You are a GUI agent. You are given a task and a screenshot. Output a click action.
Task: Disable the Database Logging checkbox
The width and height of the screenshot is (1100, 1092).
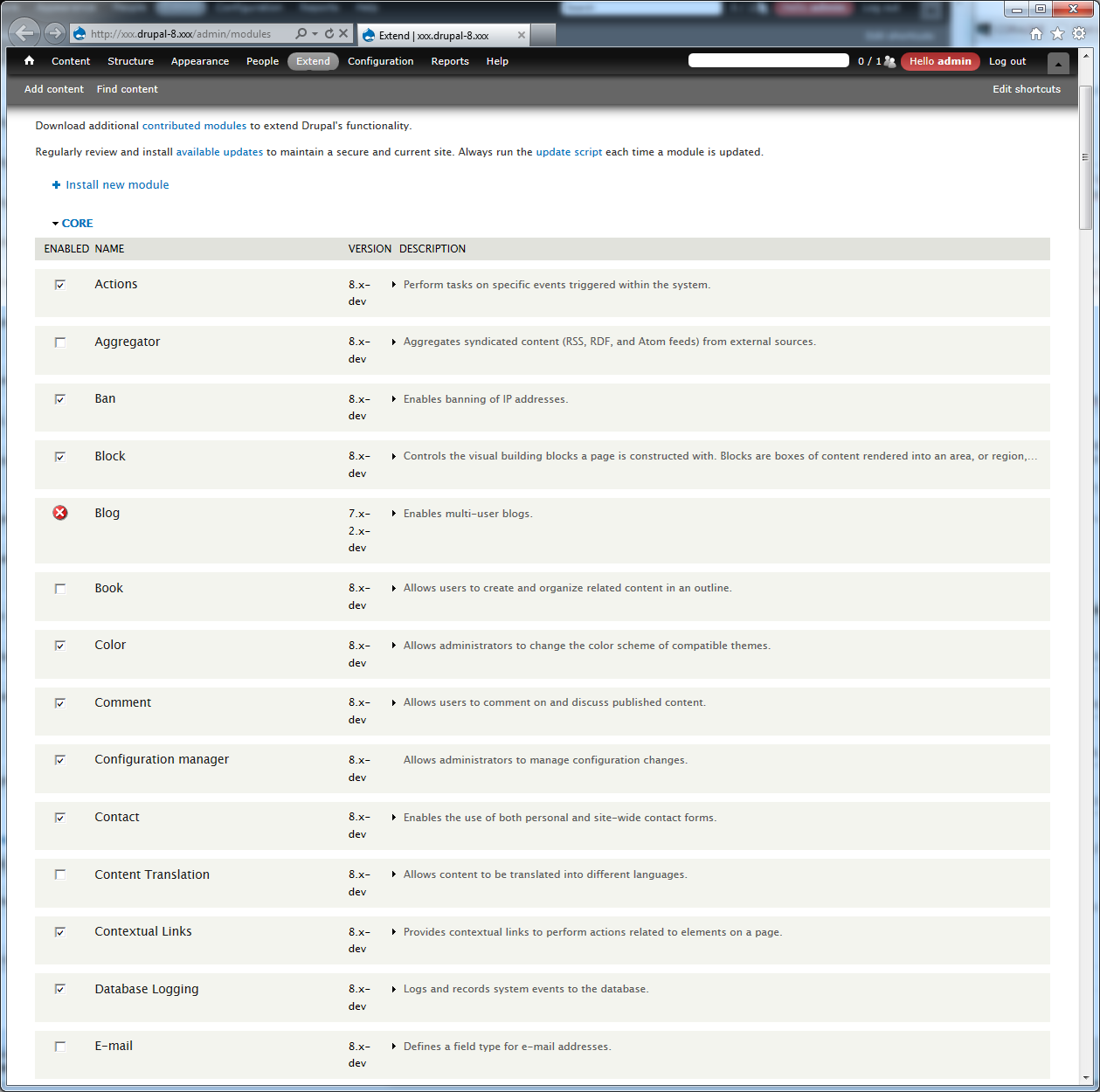point(60,989)
